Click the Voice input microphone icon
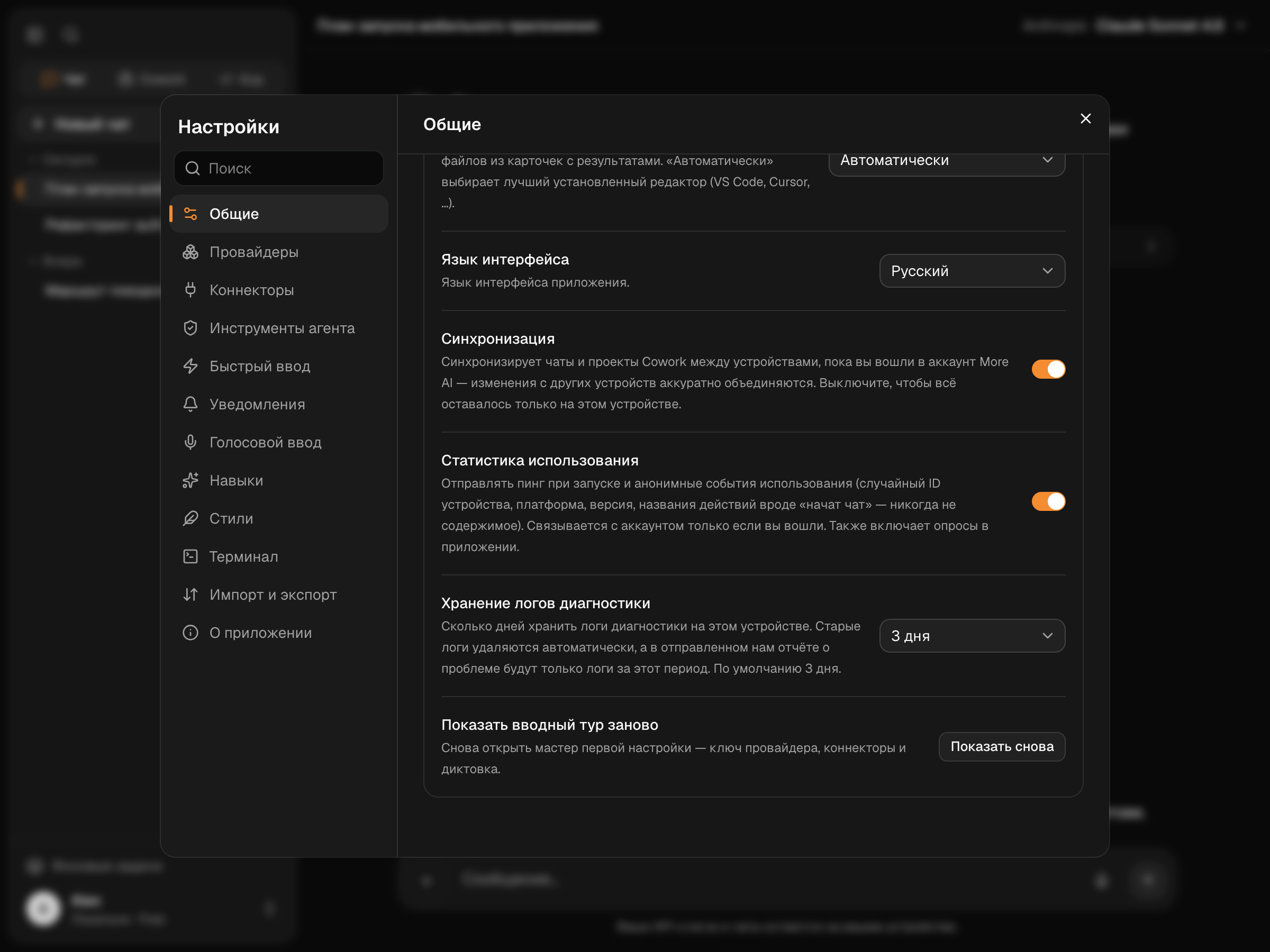Viewport: 1270px width, 952px height. (190, 443)
